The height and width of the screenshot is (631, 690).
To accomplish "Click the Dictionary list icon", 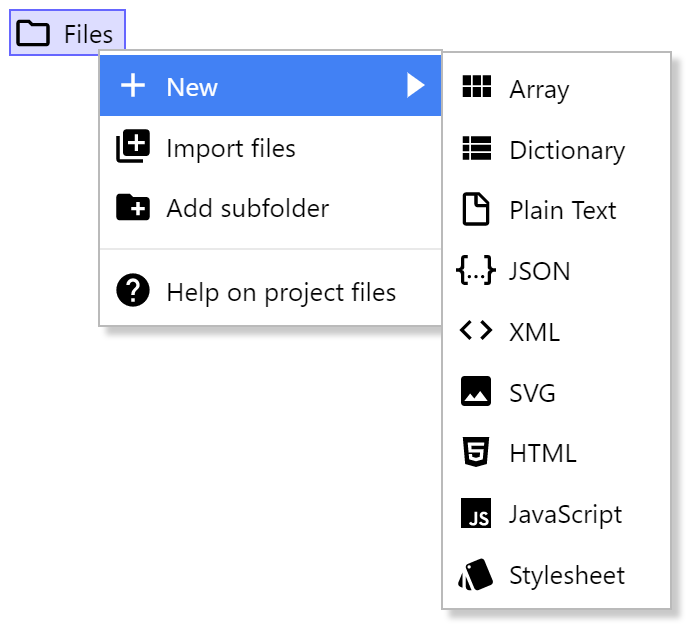I will pyautogui.click(x=476, y=149).
